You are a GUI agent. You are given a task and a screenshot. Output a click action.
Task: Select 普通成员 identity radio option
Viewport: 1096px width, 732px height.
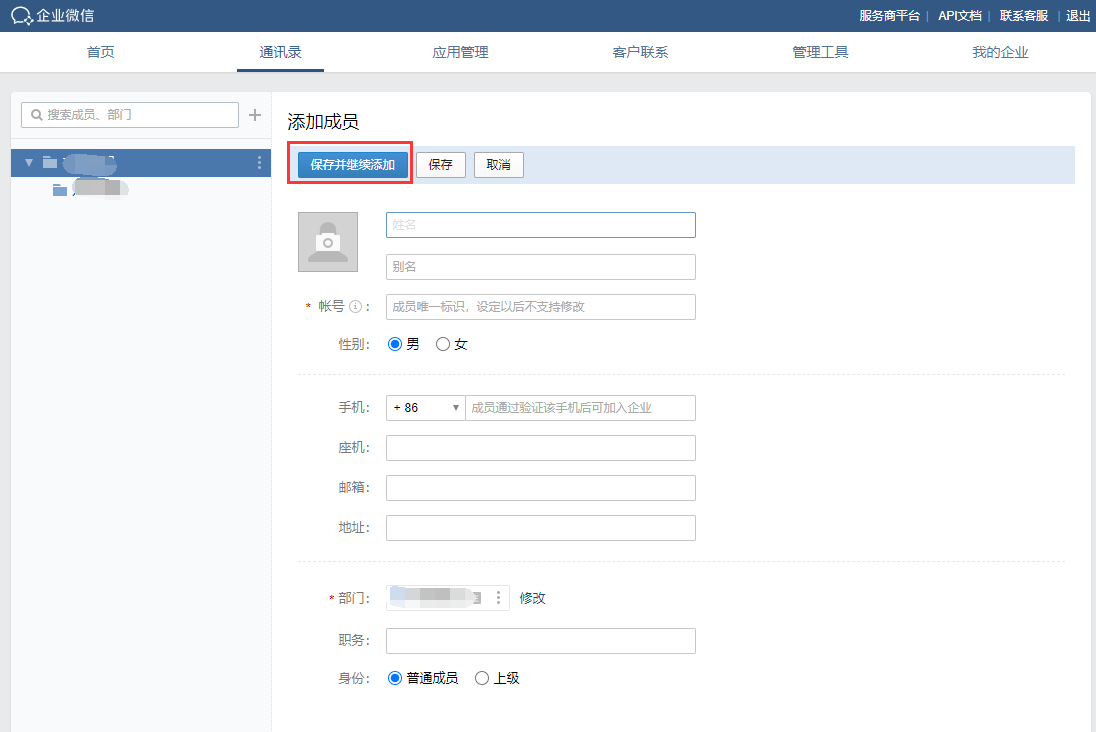394,678
